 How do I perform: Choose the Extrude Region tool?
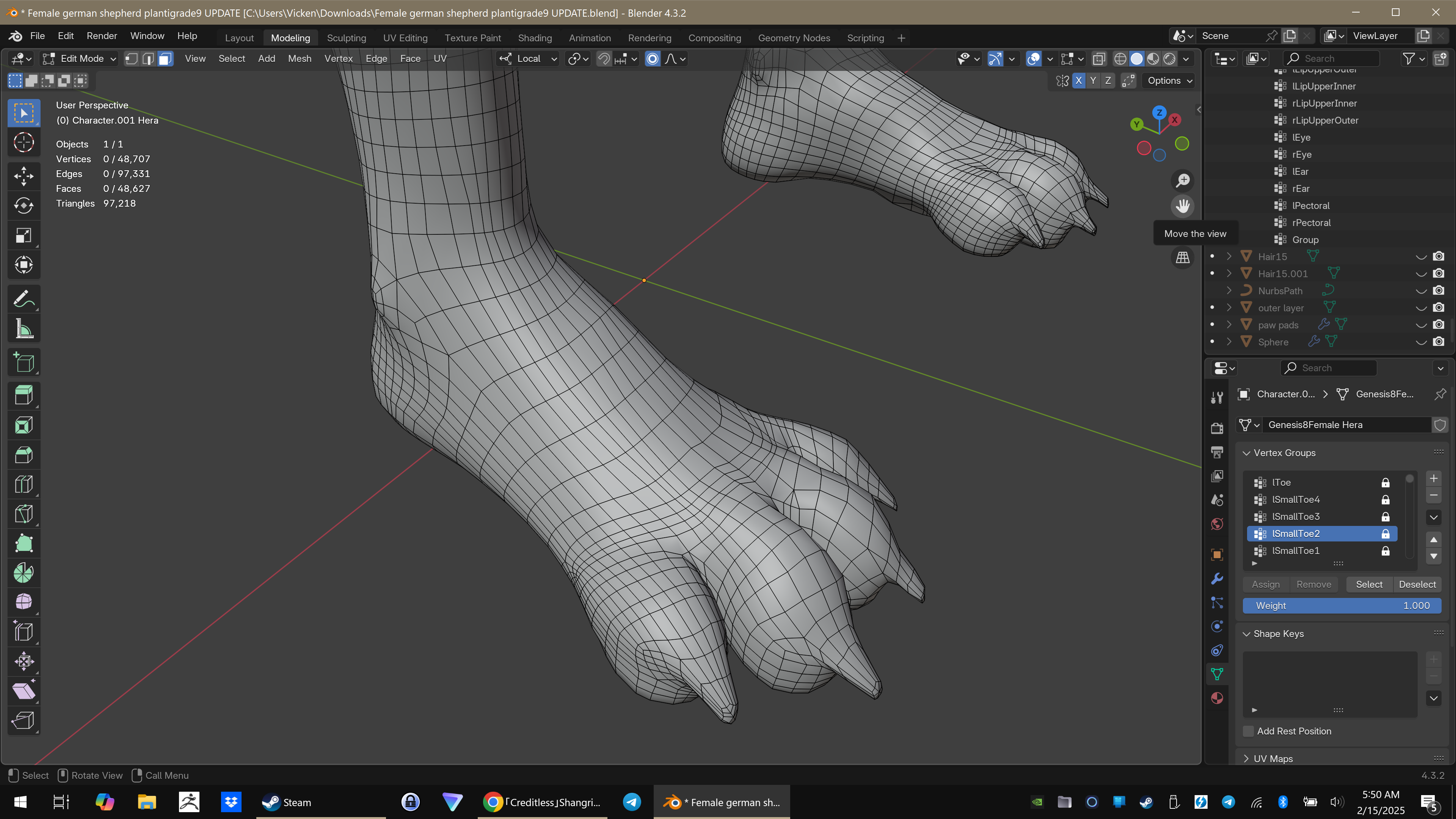23,395
